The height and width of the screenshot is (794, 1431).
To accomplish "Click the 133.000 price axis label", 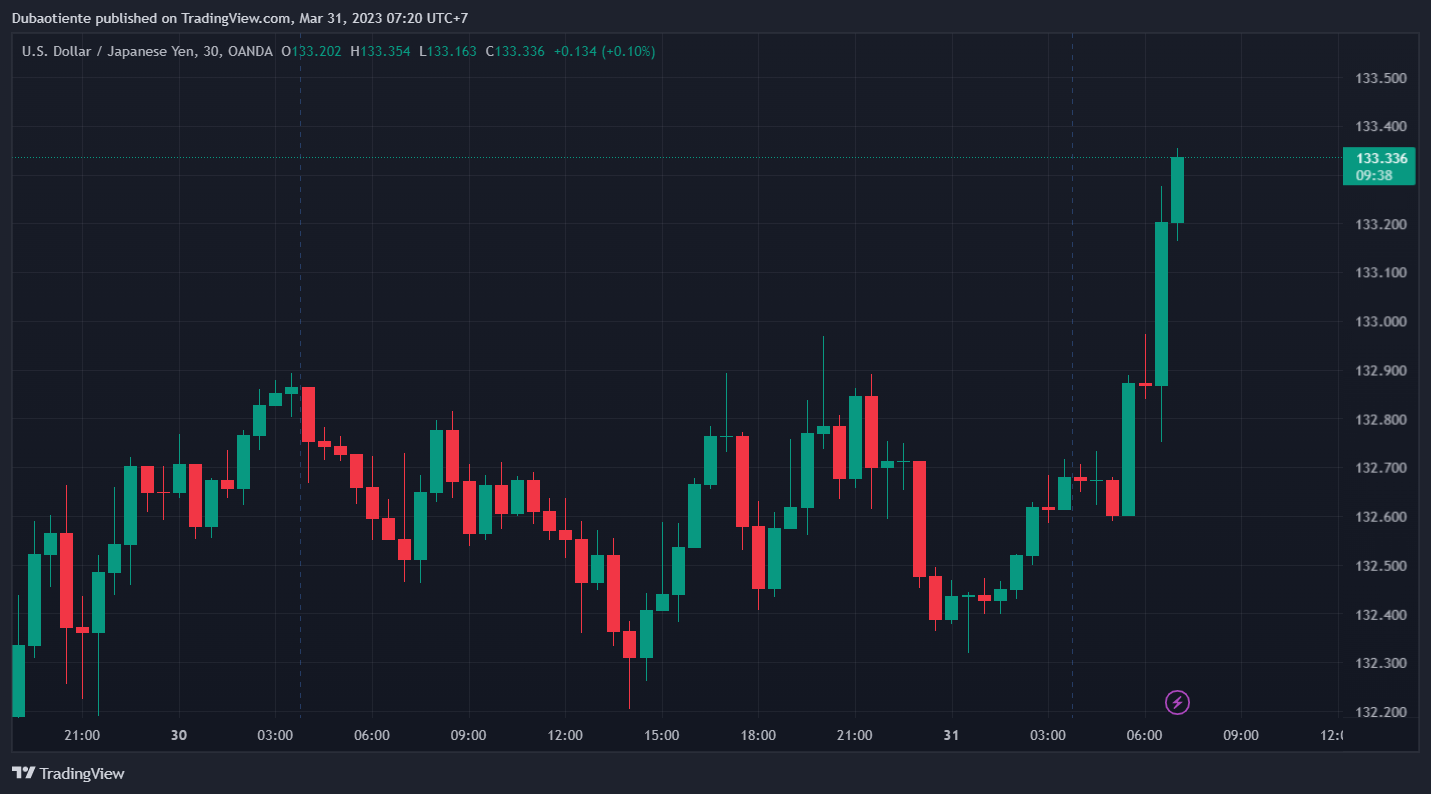I will tap(1381, 322).
